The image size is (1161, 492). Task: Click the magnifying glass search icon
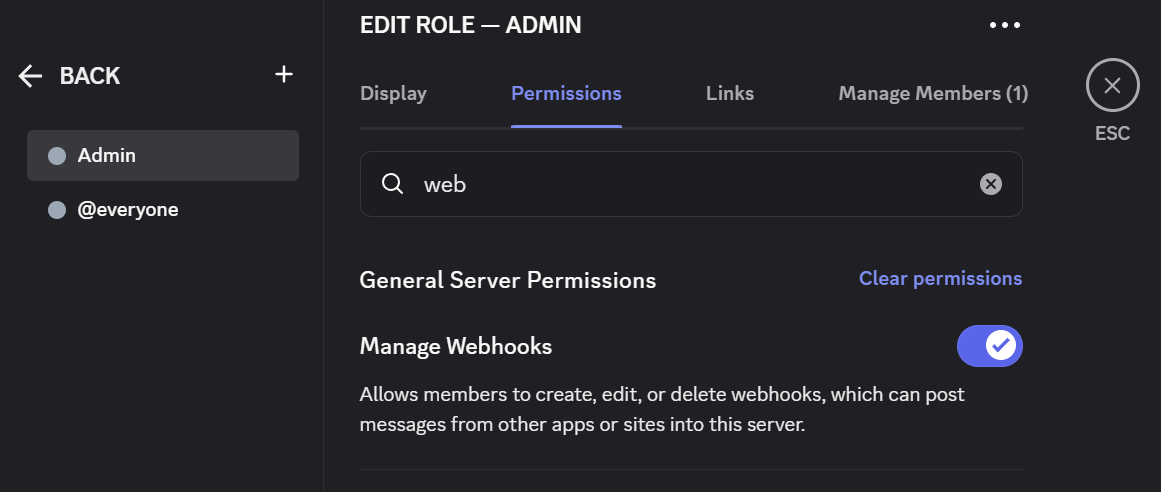(393, 184)
